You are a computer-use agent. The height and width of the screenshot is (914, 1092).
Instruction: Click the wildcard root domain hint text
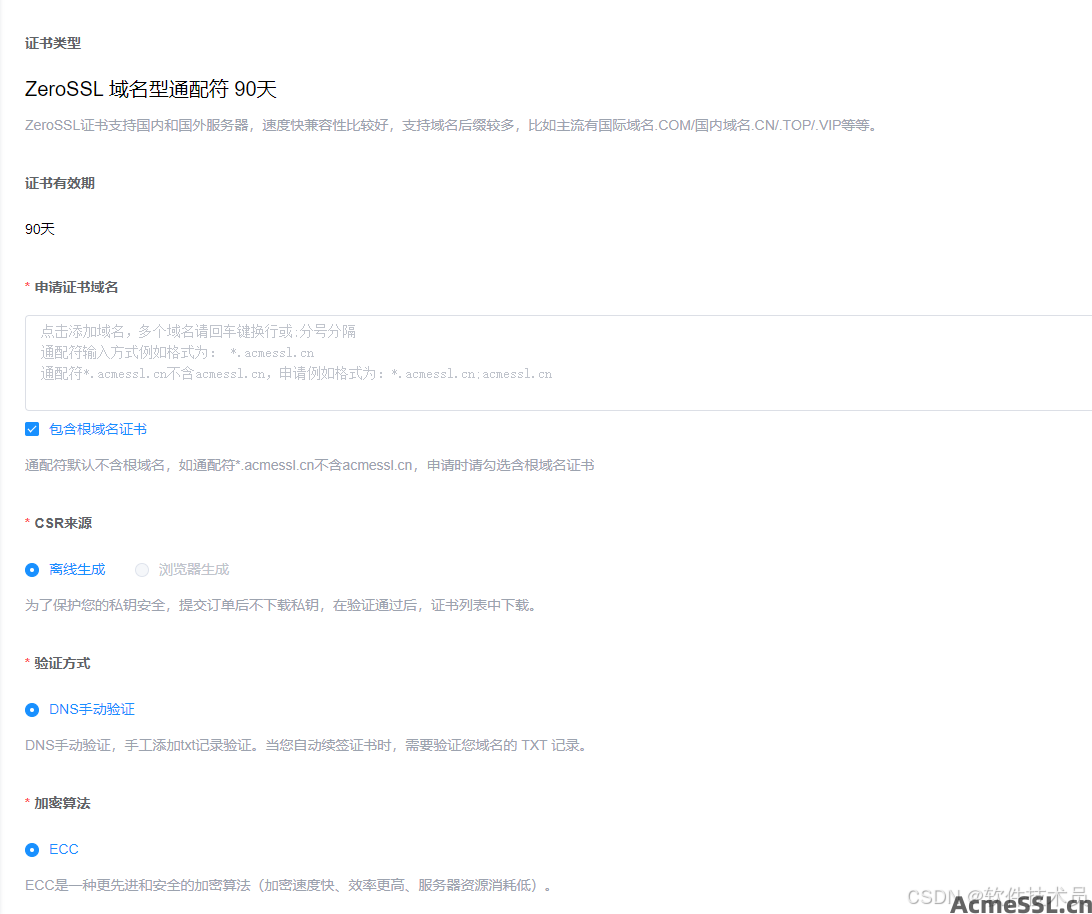[x=309, y=465]
